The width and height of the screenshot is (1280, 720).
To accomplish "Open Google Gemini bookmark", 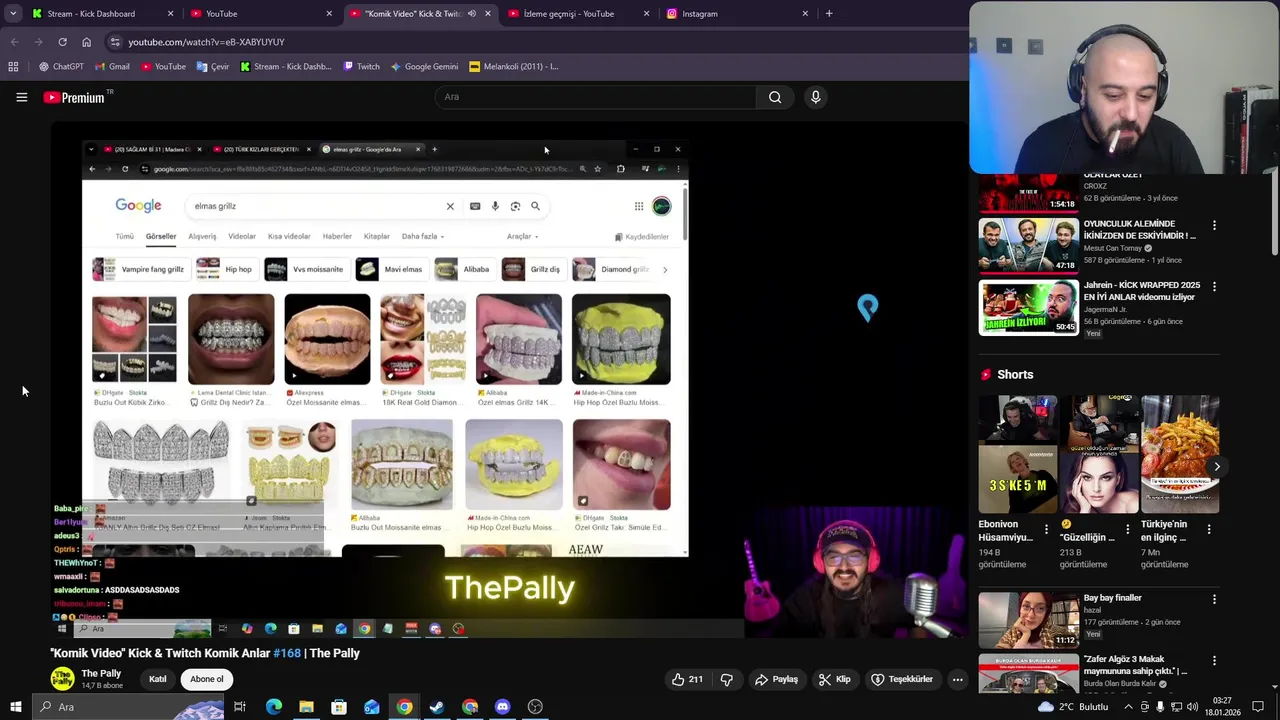I will [424, 67].
